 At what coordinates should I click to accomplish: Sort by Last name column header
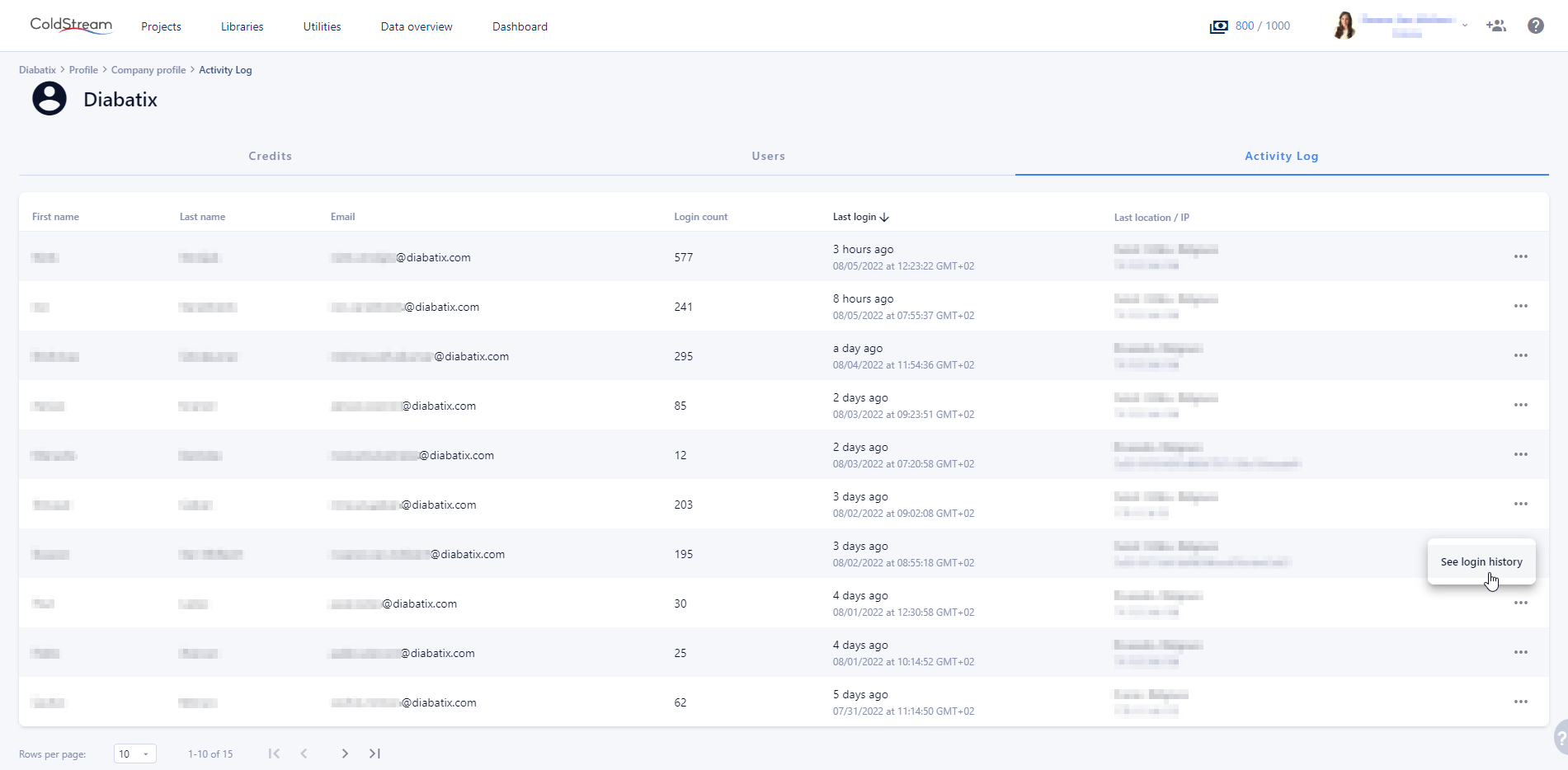coord(202,217)
